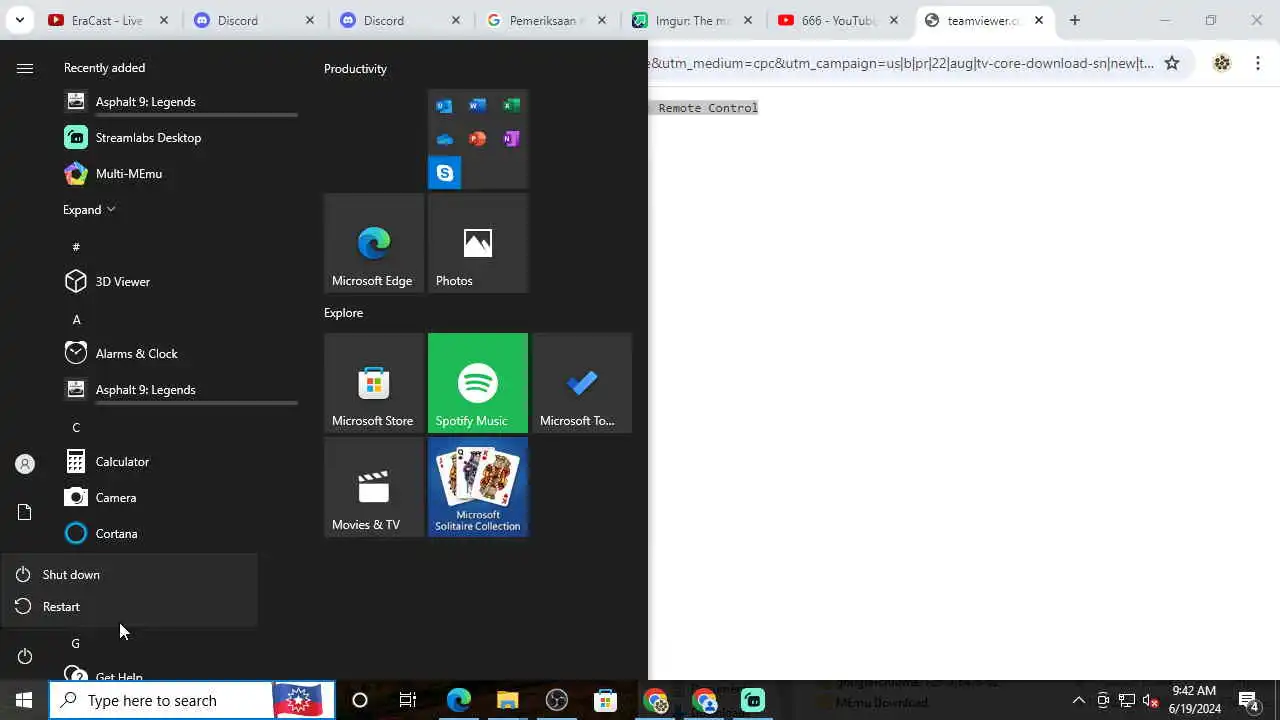
Task: Click the Productivity group heading
Action: click(355, 69)
